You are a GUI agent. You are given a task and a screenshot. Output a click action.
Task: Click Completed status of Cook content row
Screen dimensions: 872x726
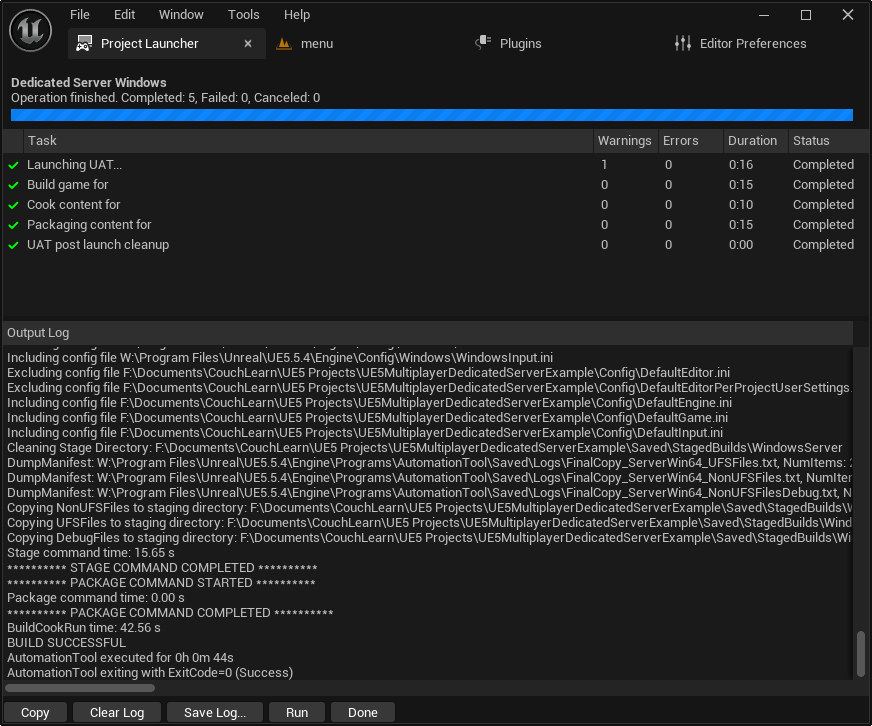click(823, 205)
